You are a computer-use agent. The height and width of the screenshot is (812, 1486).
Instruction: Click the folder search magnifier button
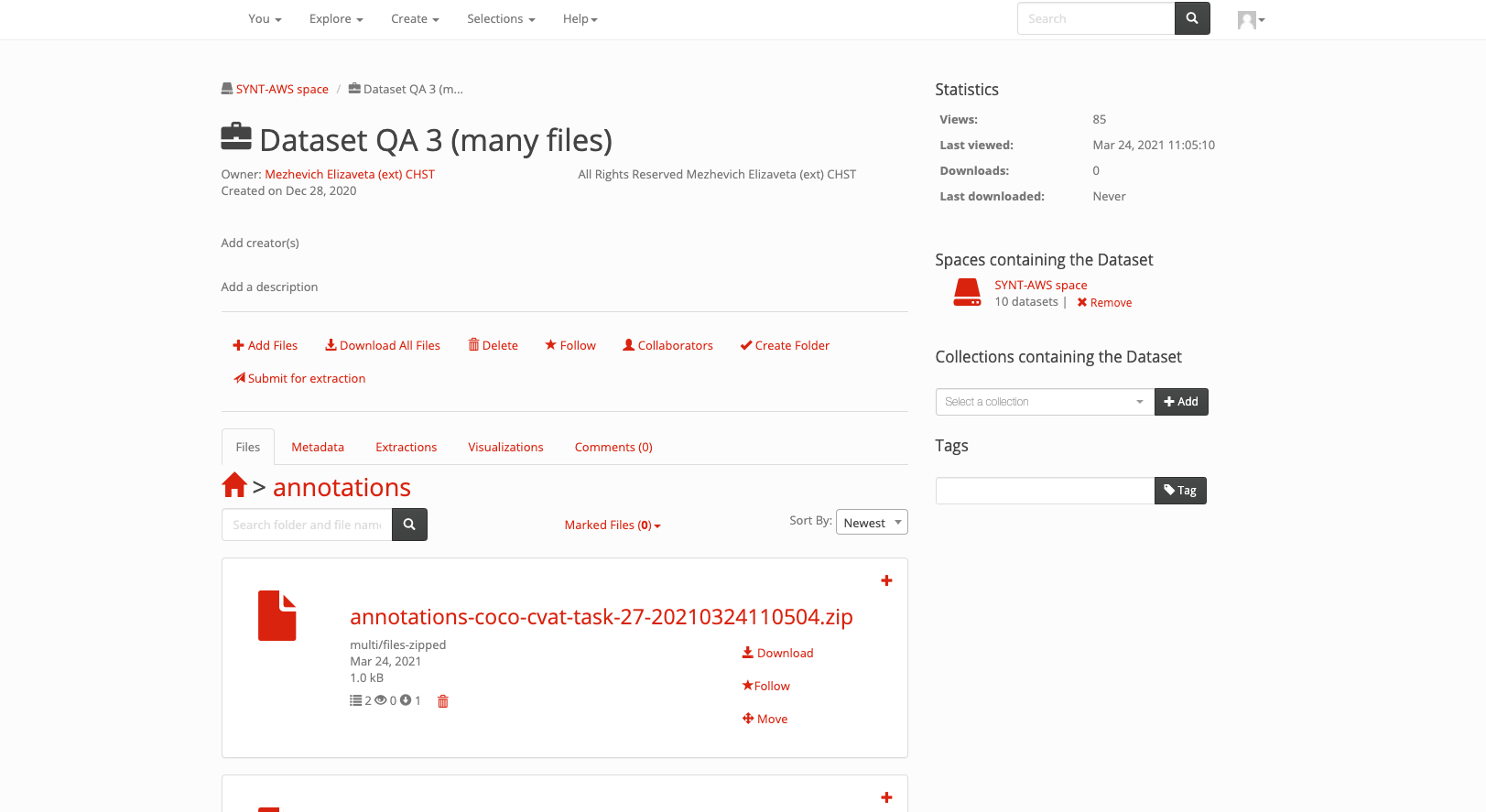[409, 525]
